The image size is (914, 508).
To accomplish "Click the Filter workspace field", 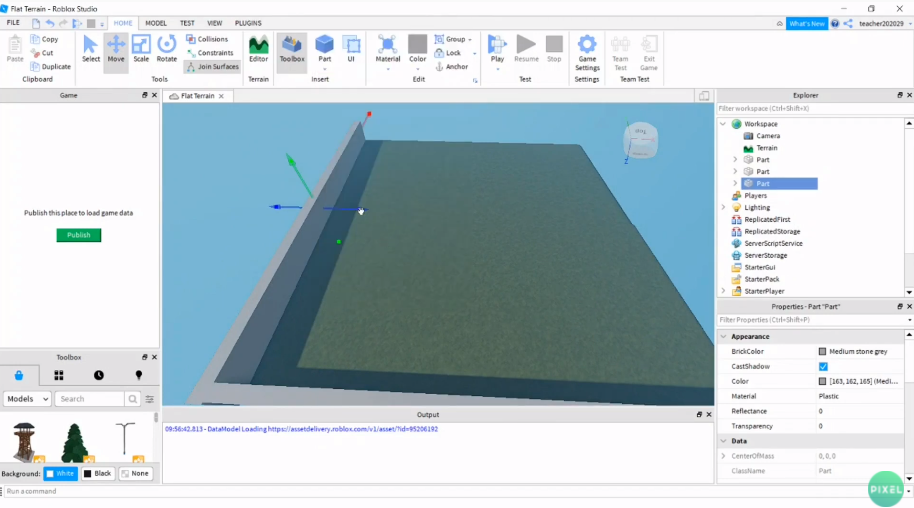I will tap(811, 108).
